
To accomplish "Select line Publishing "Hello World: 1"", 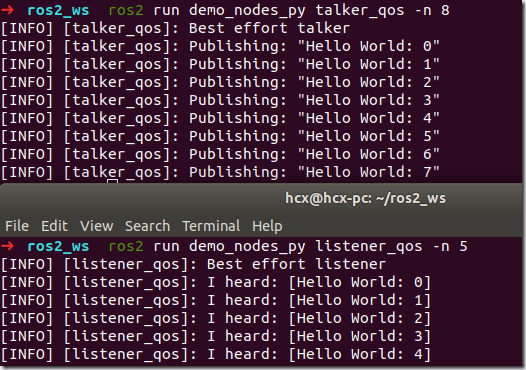I will (220, 64).
